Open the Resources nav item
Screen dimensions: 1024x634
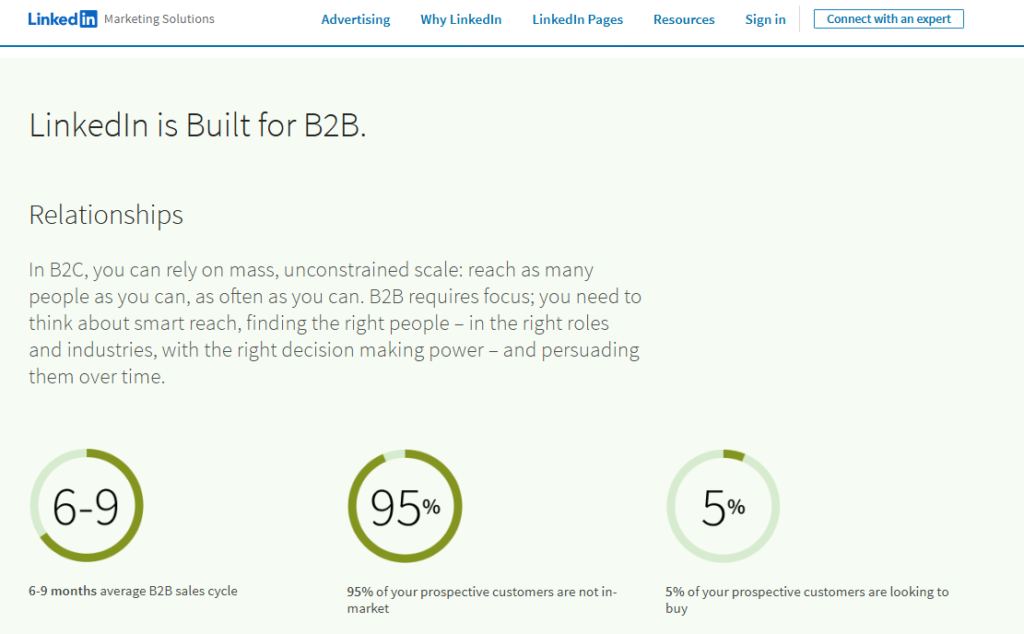tap(684, 19)
